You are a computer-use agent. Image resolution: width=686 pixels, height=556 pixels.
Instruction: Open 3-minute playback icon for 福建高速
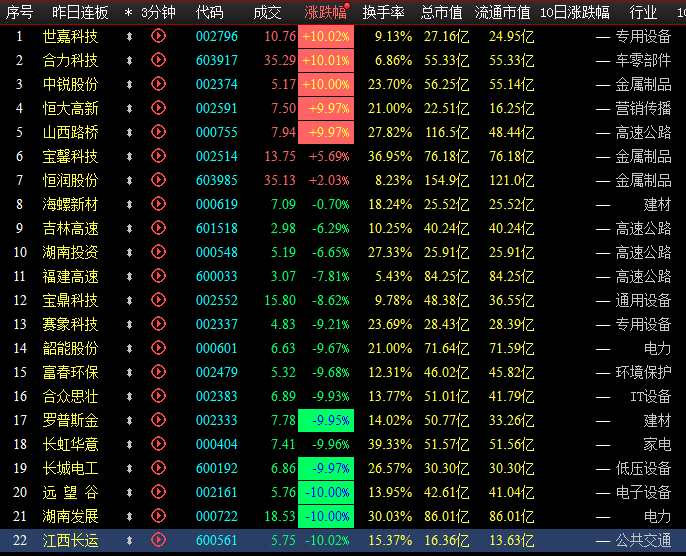click(x=158, y=276)
